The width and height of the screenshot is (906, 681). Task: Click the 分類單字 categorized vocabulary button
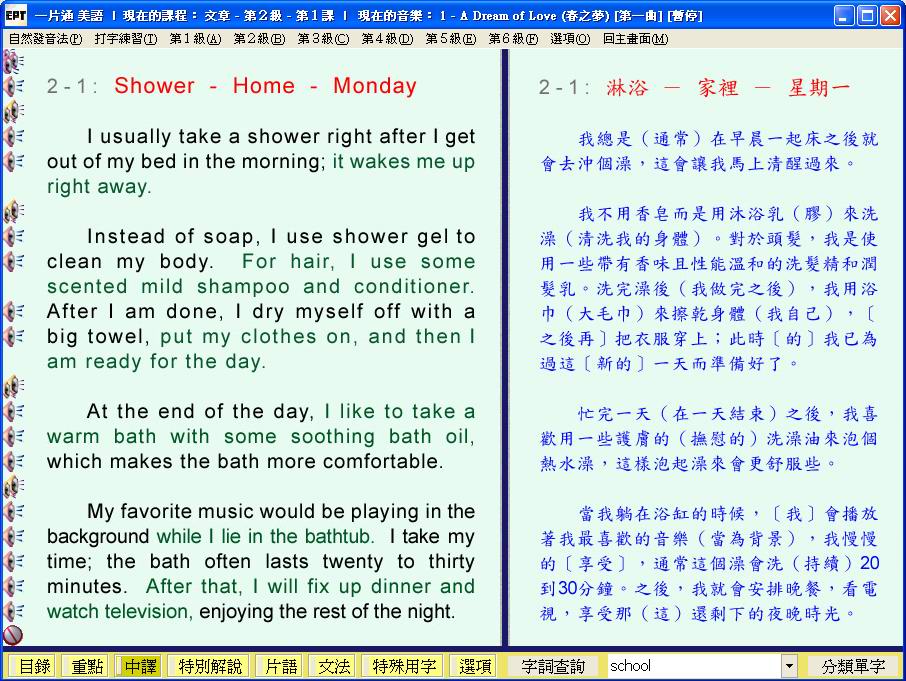[x=852, y=666]
